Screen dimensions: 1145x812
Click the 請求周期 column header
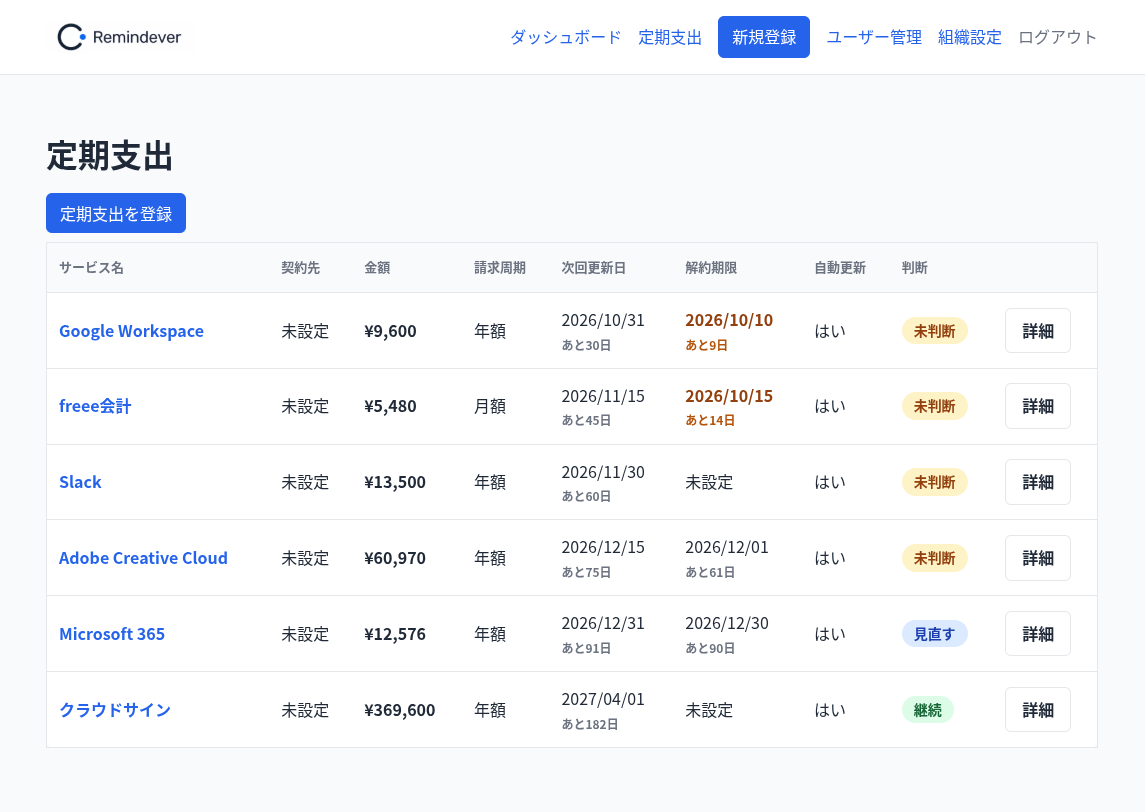[x=499, y=268]
